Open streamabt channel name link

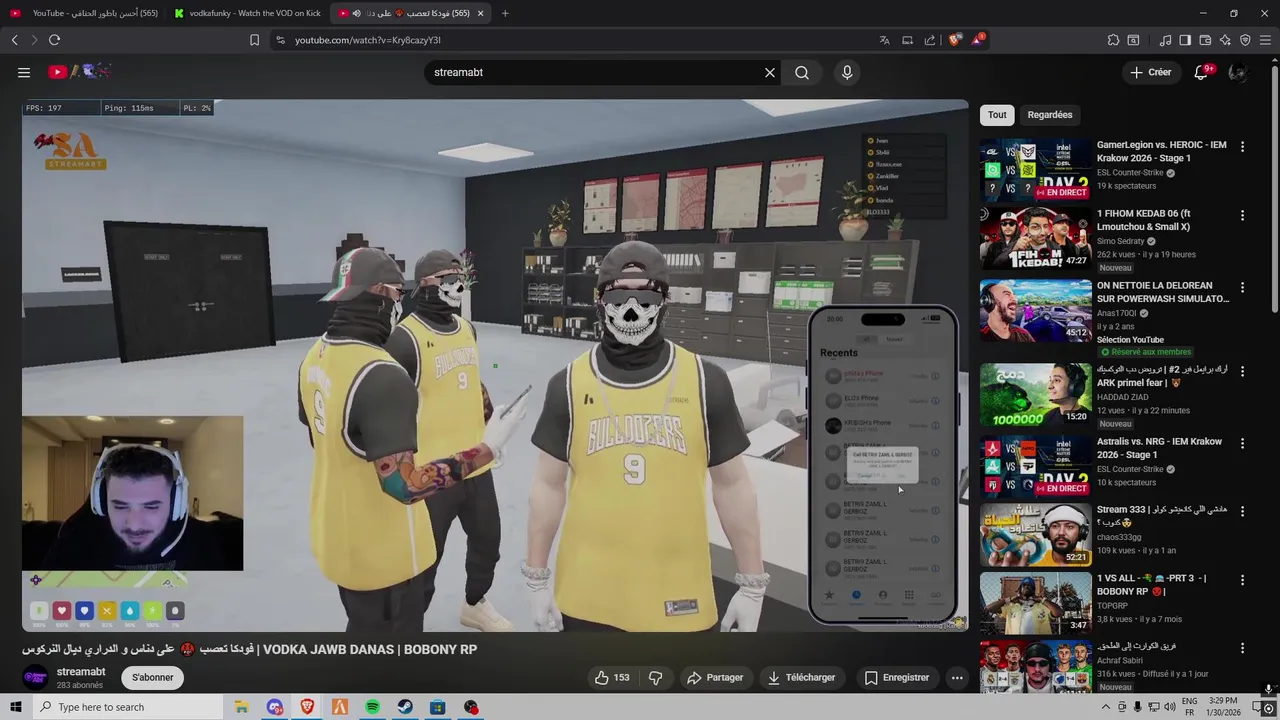tap(81, 672)
